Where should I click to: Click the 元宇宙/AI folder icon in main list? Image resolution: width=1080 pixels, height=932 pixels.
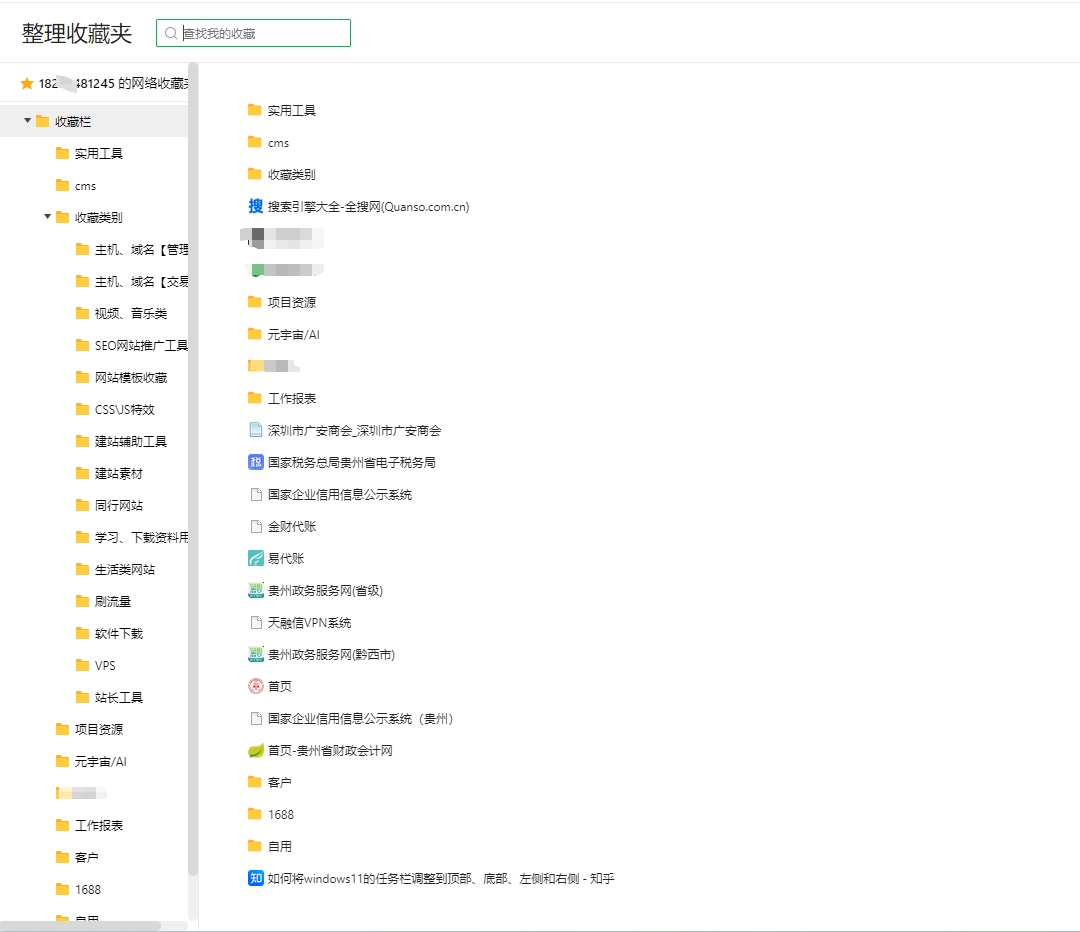(255, 334)
